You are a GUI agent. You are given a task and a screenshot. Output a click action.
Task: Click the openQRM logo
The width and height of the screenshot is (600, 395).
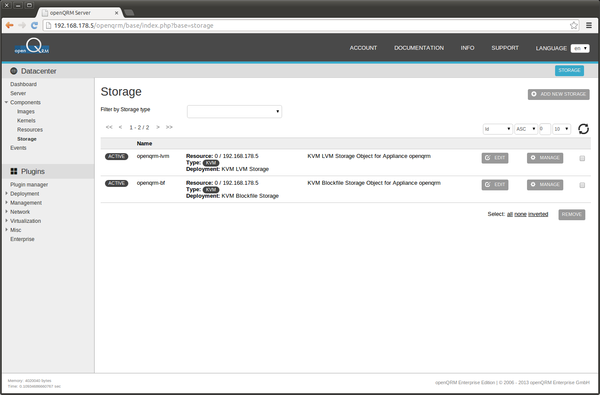coord(32,46)
